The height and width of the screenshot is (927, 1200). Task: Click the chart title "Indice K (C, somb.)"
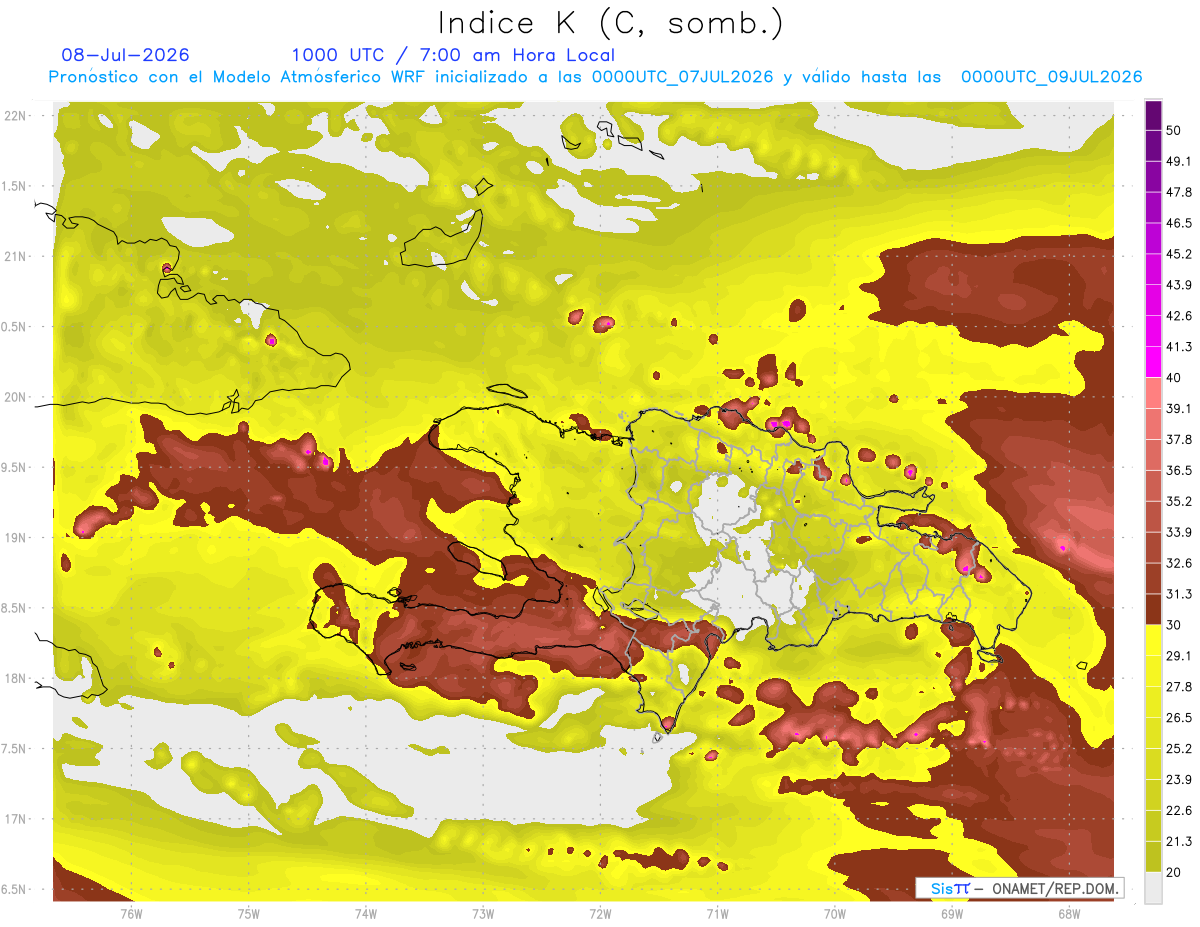(610, 23)
